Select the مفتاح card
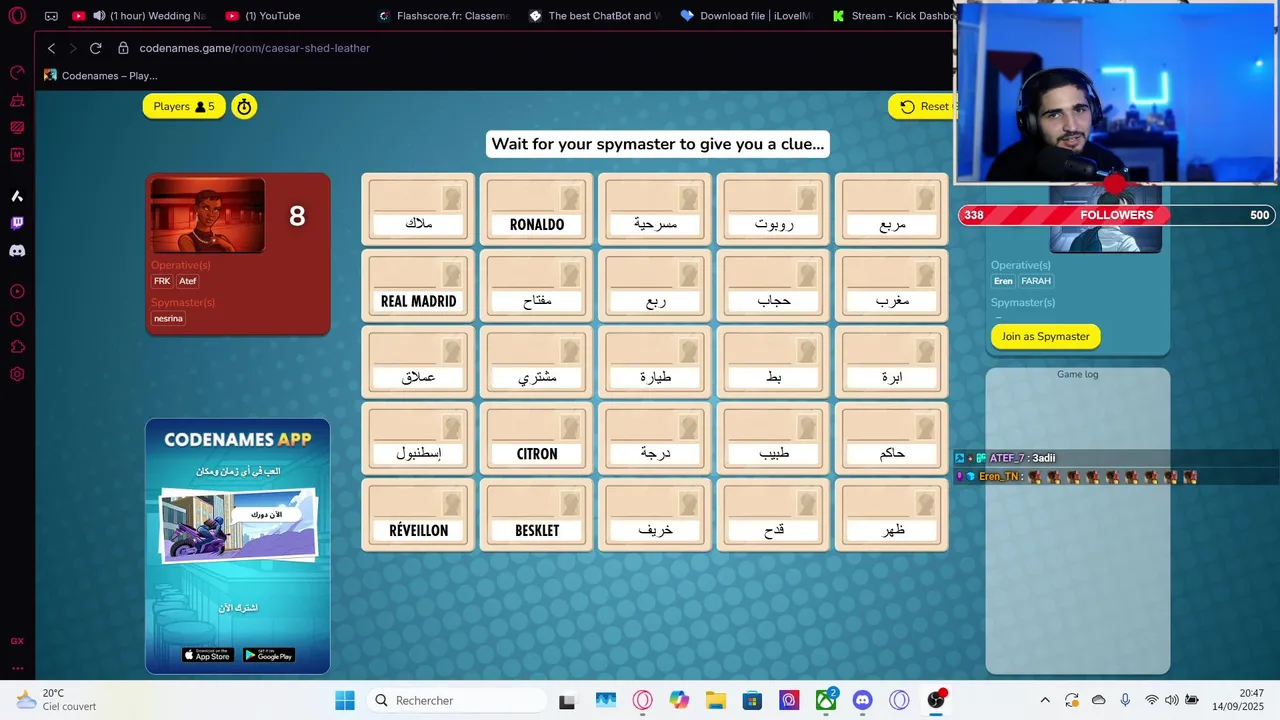This screenshot has width=1280, height=720. (x=537, y=286)
